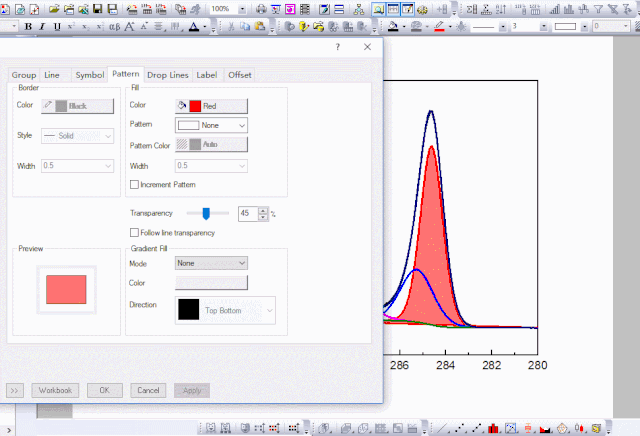Click the Bold formatting icon
640x436 pixels.
tap(29, 26)
